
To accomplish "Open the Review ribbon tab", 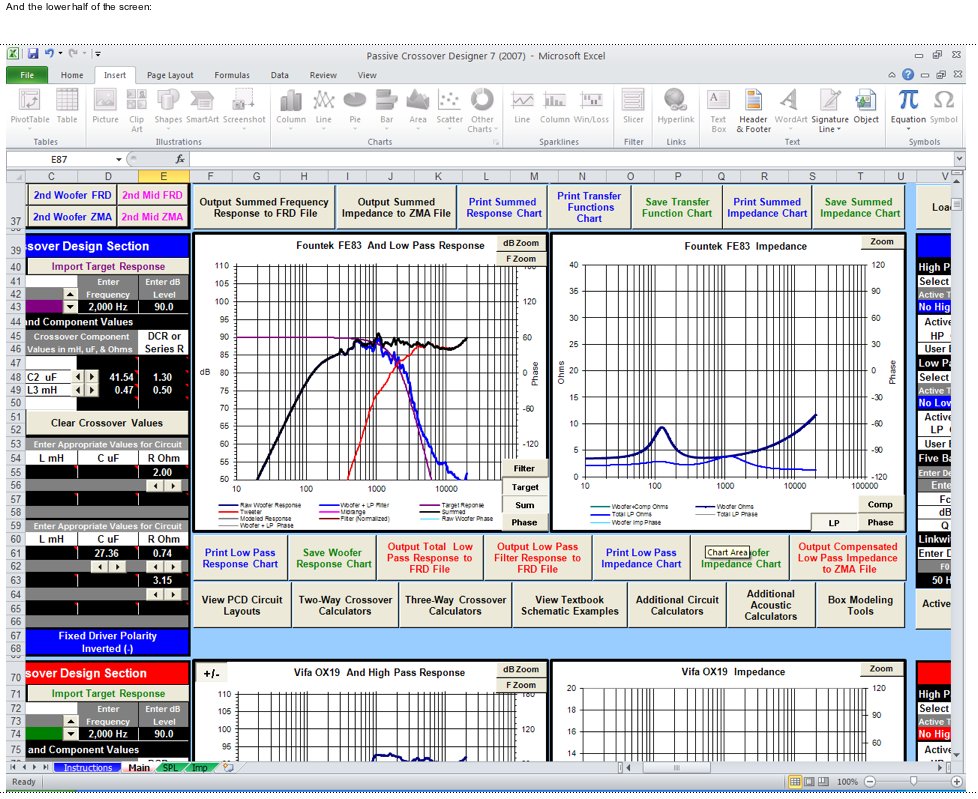I will coord(323,75).
